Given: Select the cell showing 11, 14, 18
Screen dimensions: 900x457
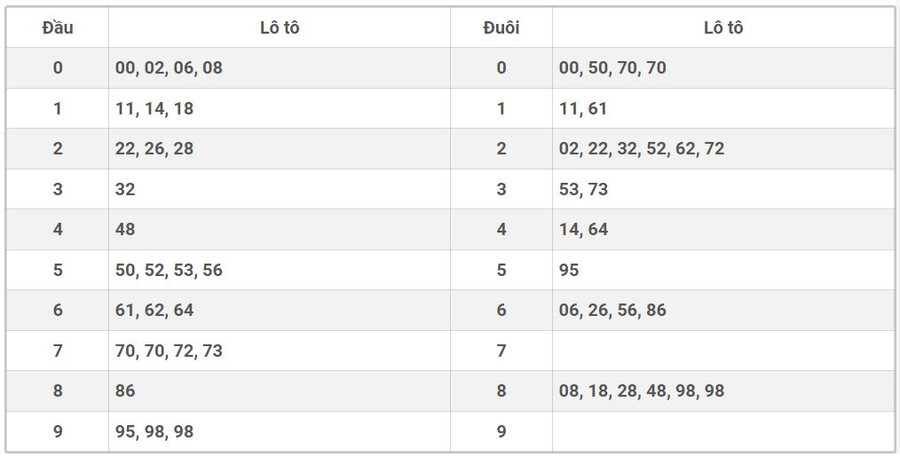Looking at the screenshot, I should tap(155, 109).
